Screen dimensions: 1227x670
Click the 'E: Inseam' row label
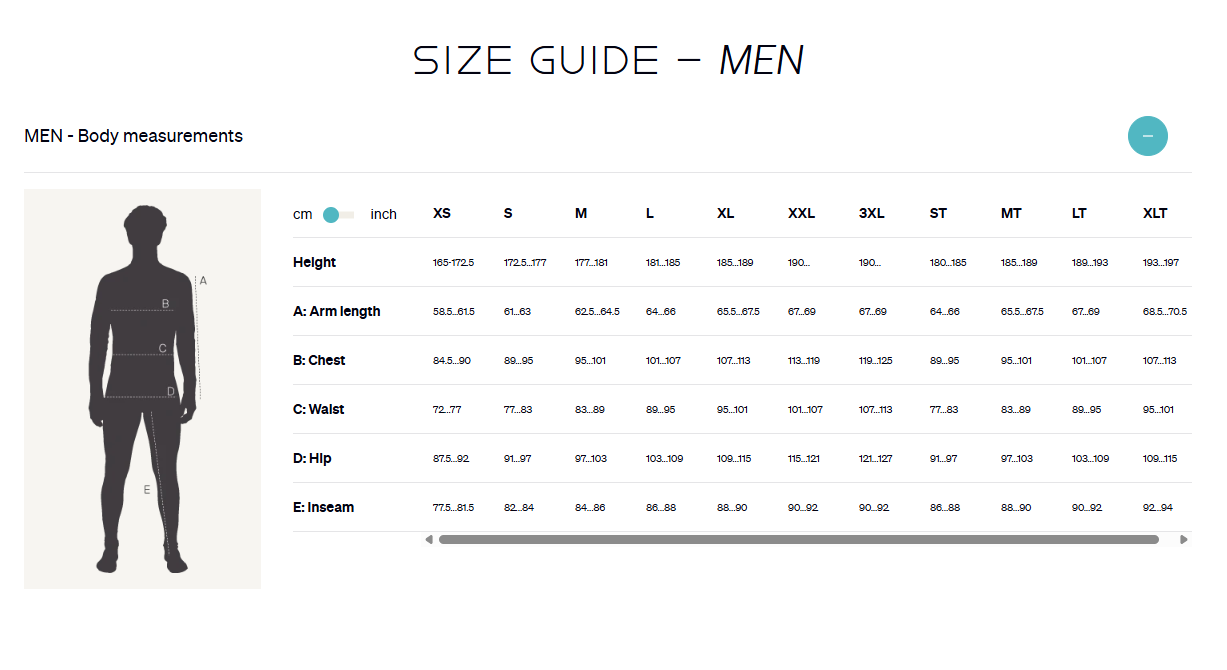pos(323,508)
